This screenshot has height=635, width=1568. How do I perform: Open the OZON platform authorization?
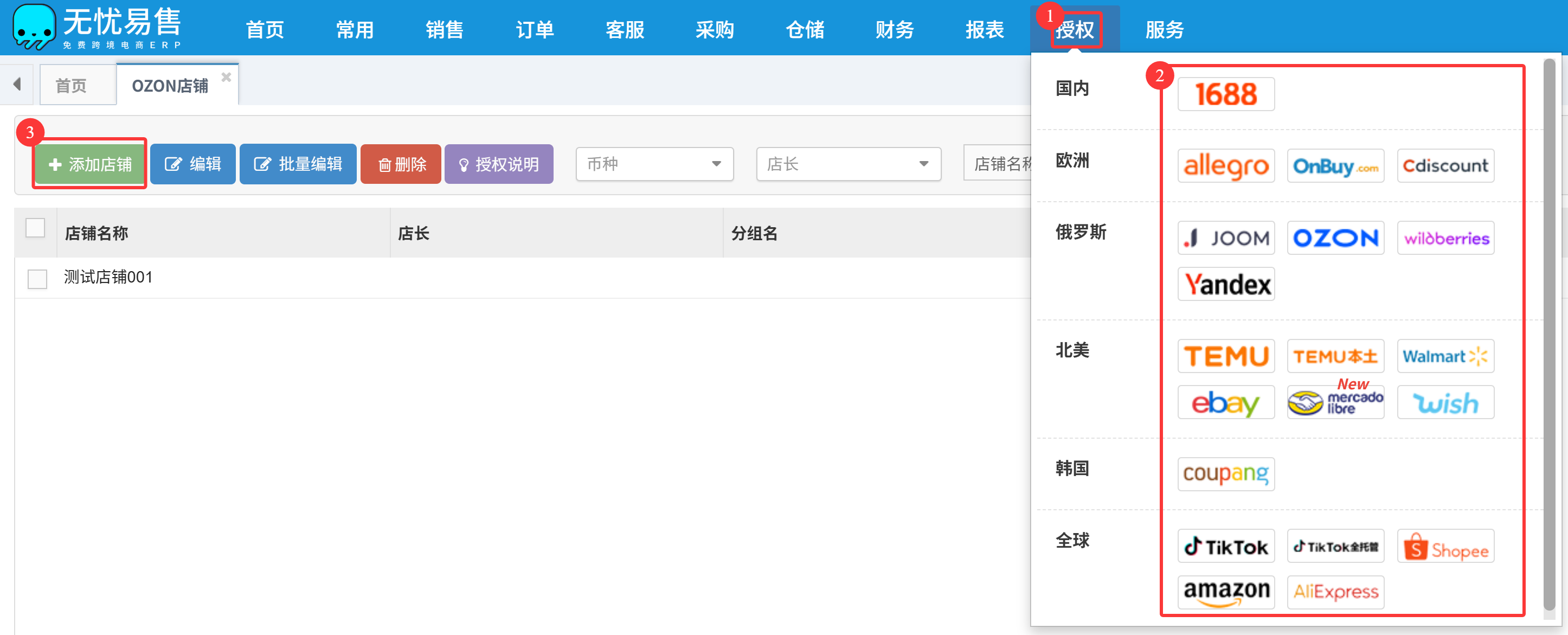tap(1335, 238)
